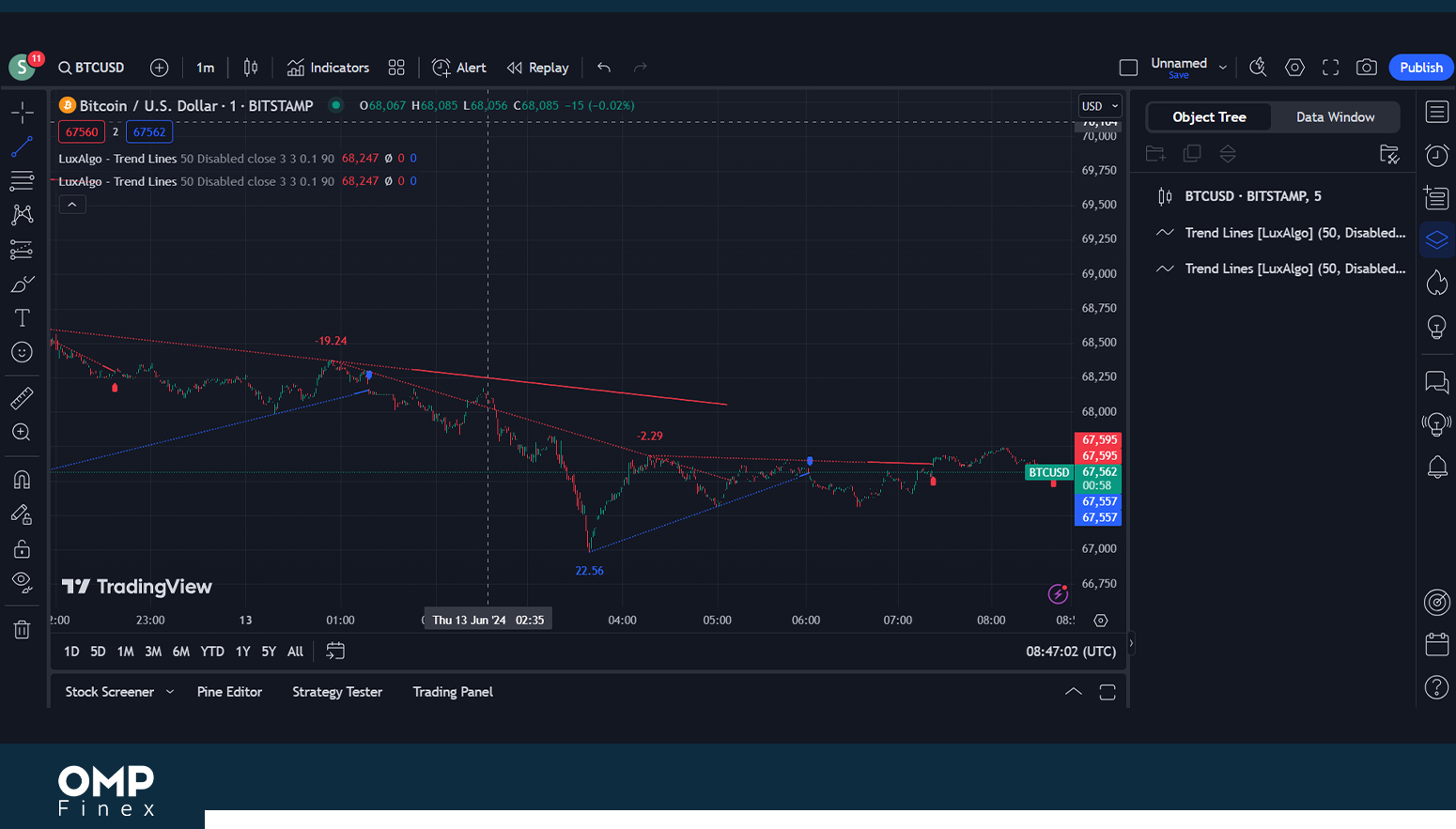Image resolution: width=1456 pixels, height=829 pixels.
Task: Open the user profile avatar menu
Action: [23, 67]
